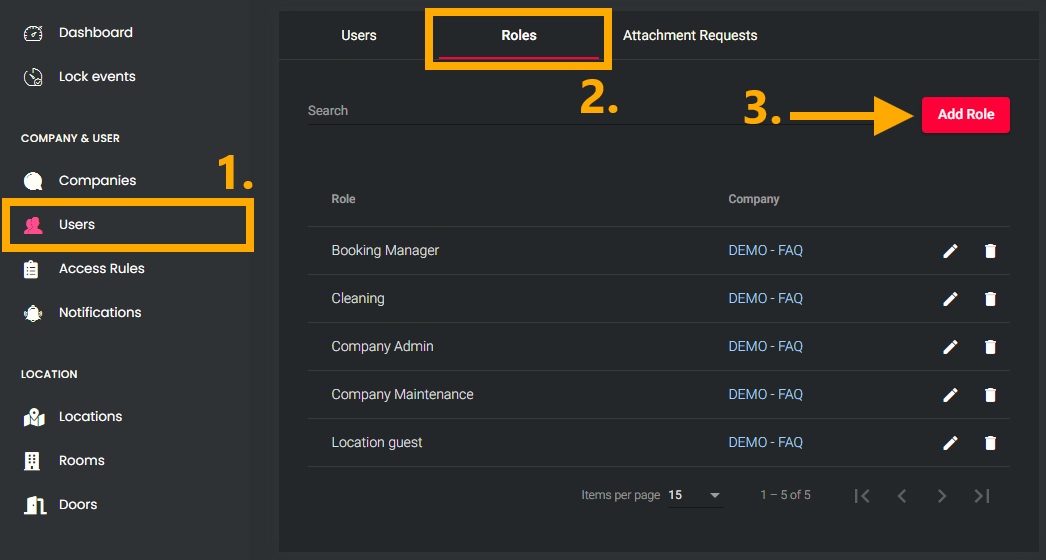The height and width of the screenshot is (560, 1046).
Task: Switch to the Users tab
Action: point(358,36)
